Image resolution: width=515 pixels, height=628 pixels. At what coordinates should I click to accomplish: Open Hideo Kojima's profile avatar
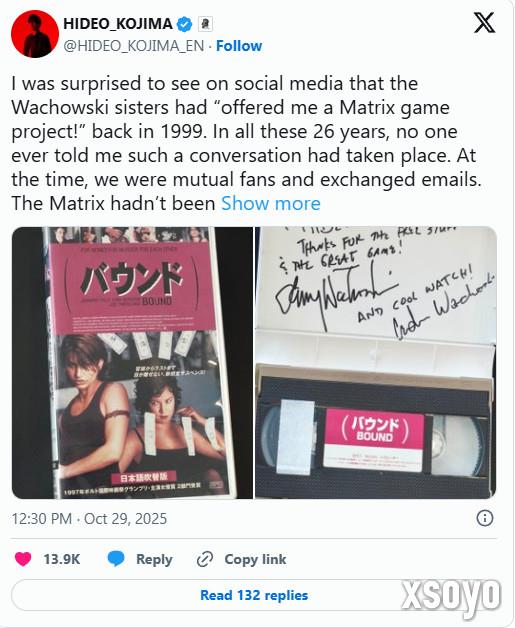coord(35,34)
